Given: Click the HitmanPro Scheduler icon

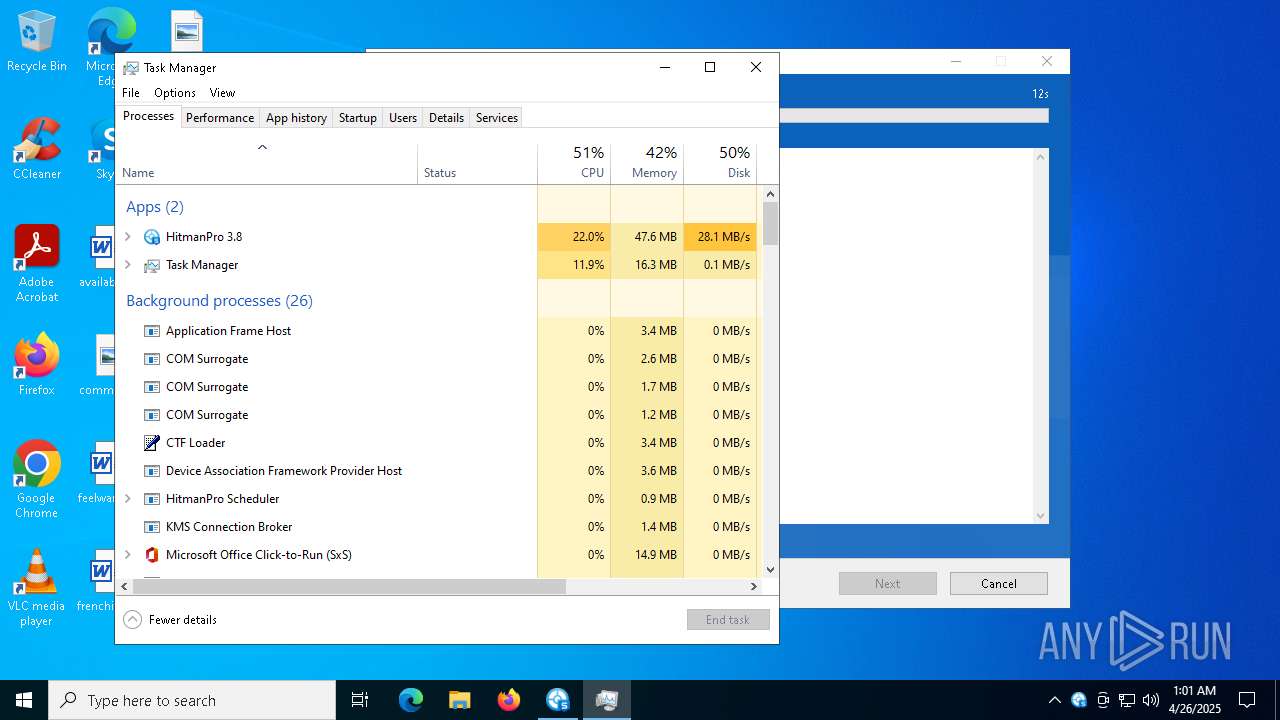Looking at the screenshot, I should (x=152, y=499).
